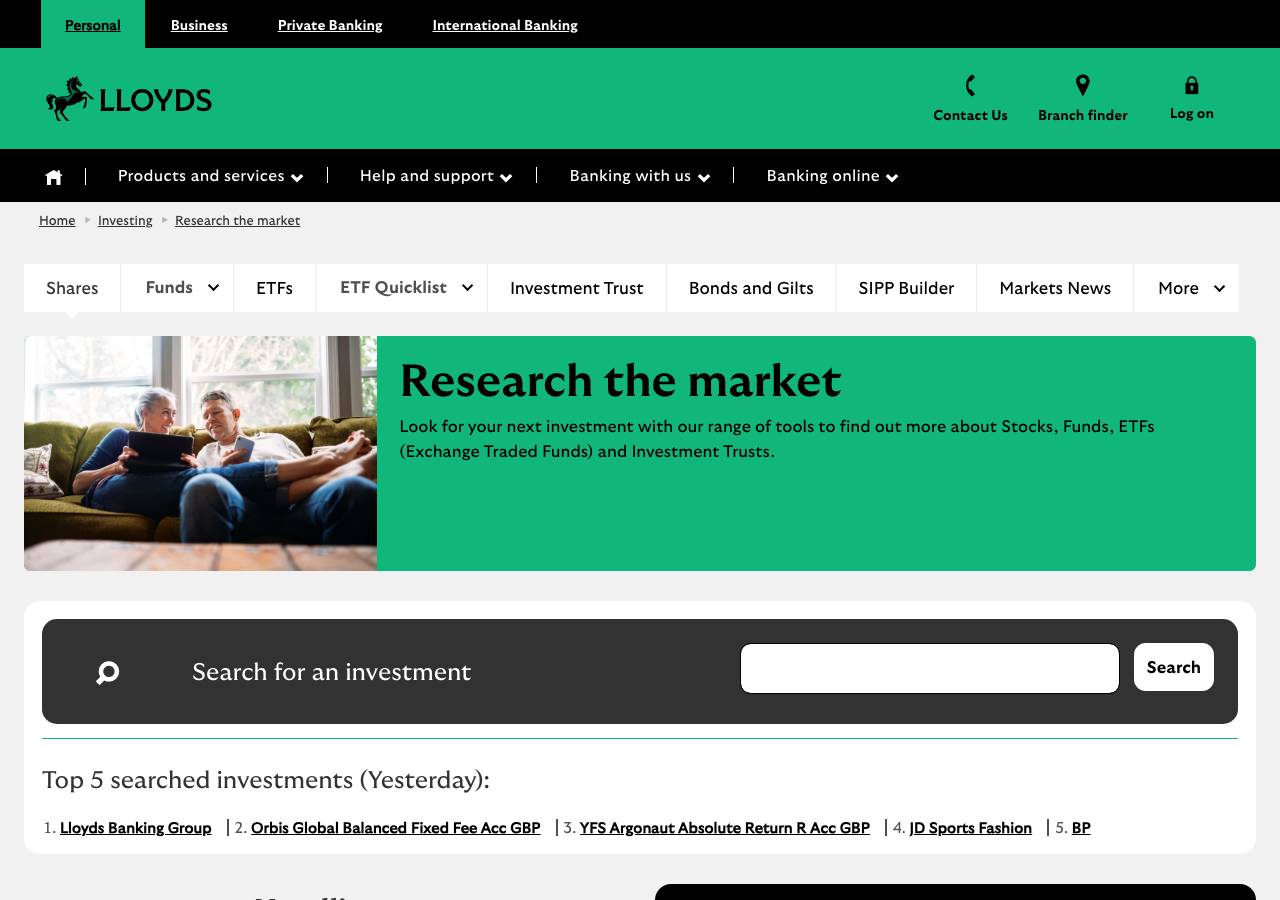1280x900 pixels.
Task: Click the 'Search for an investment' label
Action: point(331,671)
